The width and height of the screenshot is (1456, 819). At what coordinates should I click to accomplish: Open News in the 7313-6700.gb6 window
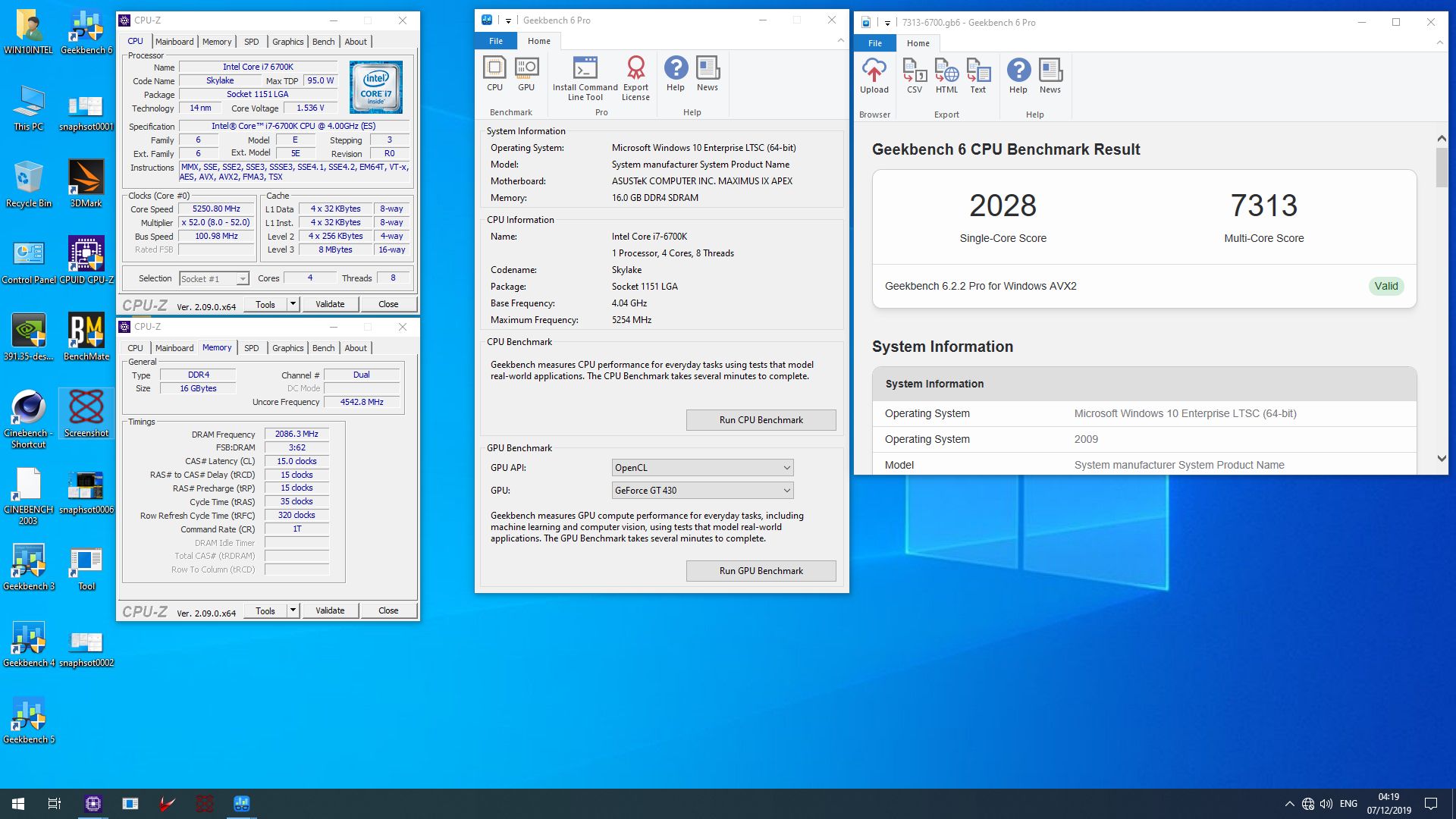(x=1050, y=77)
